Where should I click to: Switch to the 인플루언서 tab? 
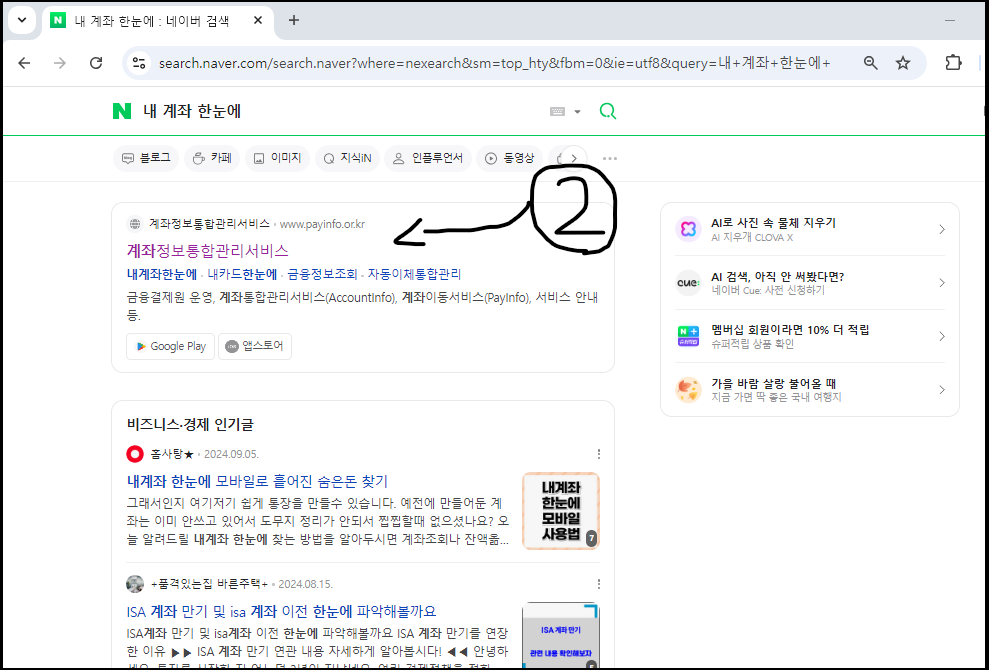pos(428,158)
